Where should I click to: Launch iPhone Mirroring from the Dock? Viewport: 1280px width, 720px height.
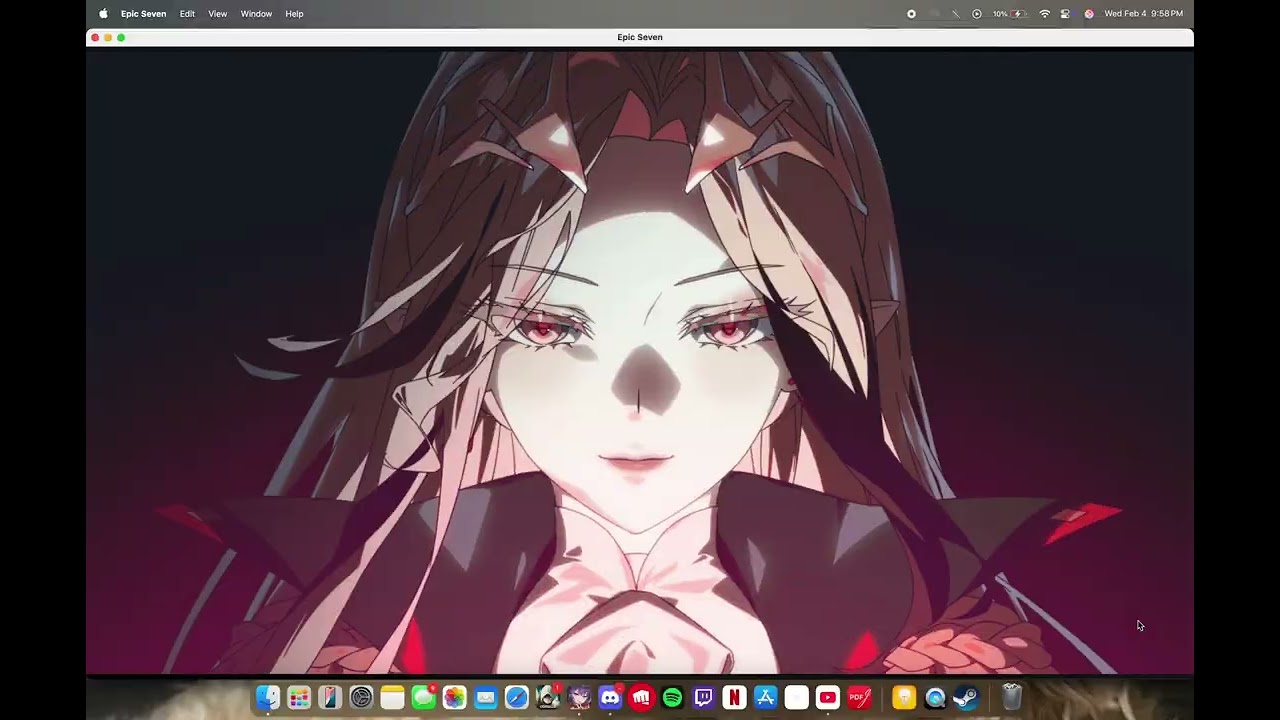[330, 697]
